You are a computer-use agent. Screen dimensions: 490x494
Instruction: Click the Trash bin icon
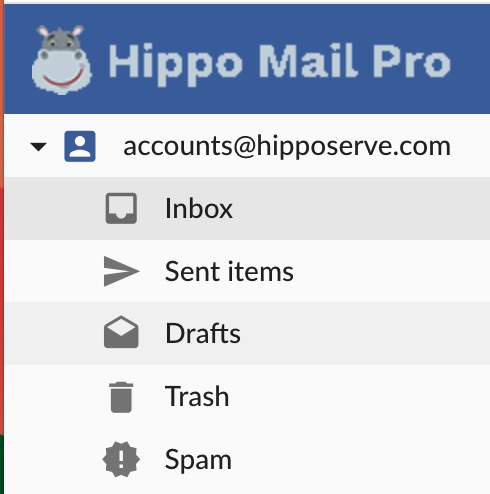pyautogui.click(x=121, y=397)
